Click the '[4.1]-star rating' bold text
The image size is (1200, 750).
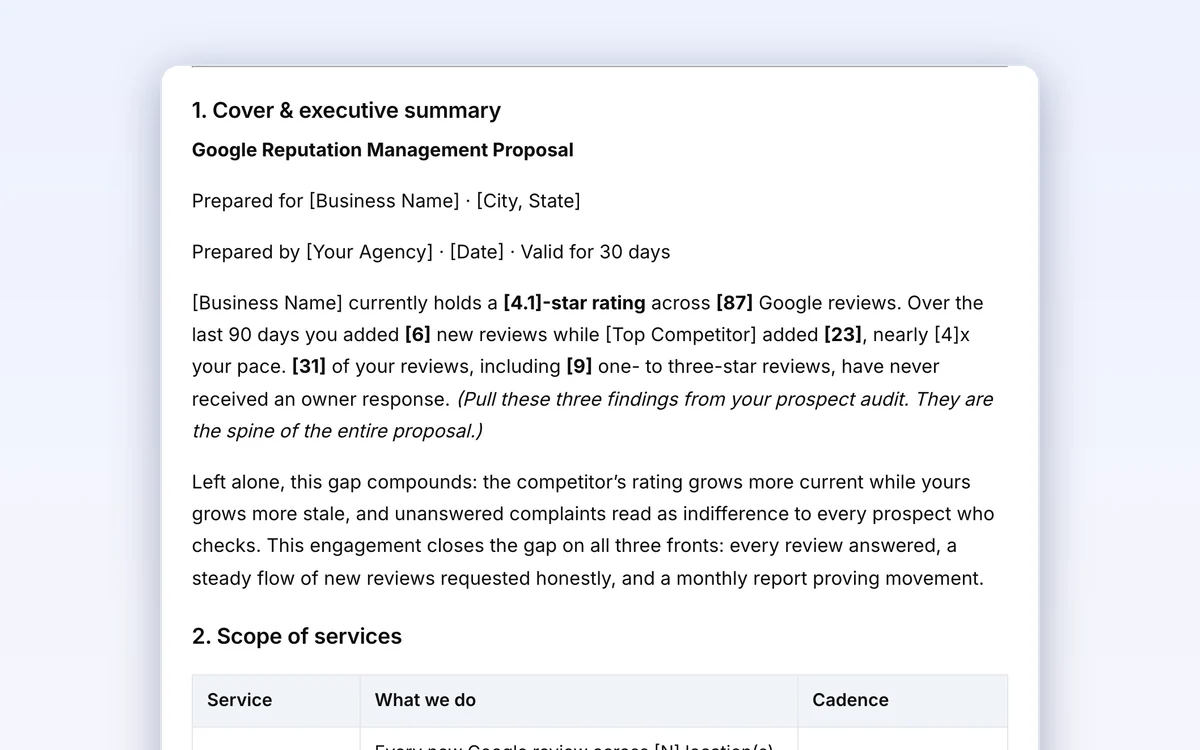pyautogui.click(x=574, y=303)
